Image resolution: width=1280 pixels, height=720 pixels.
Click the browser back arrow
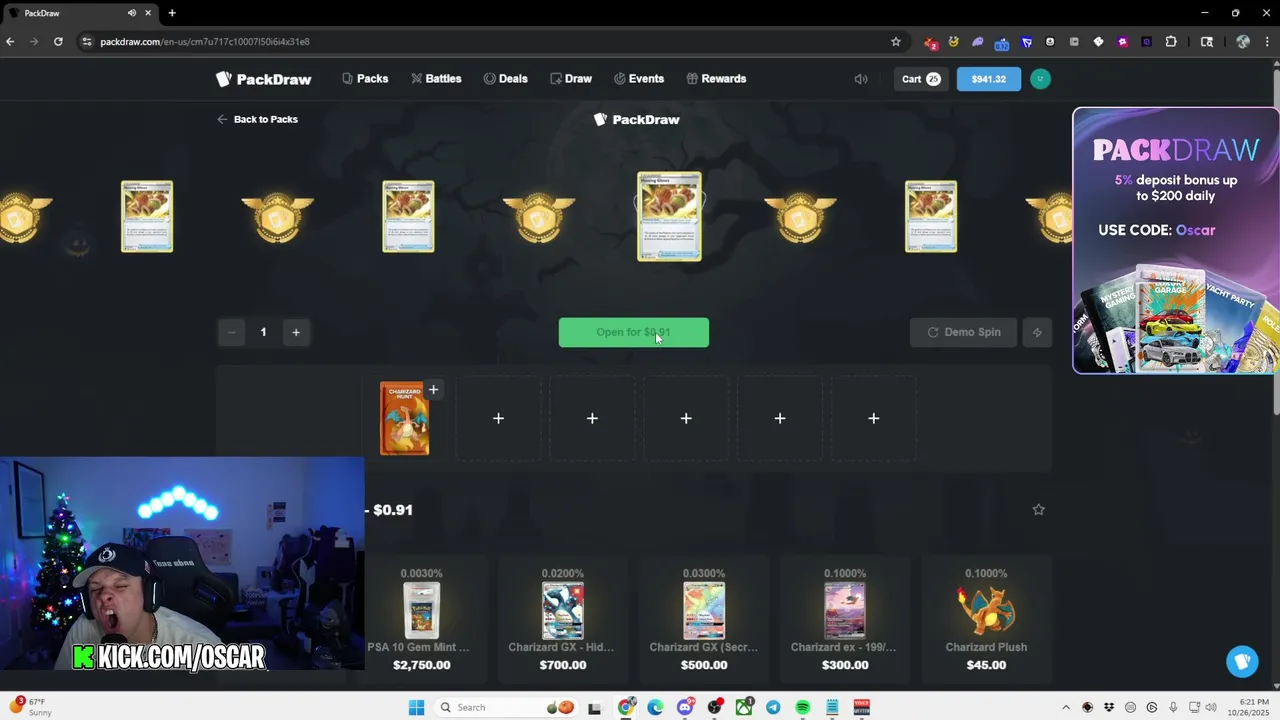(x=10, y=41)
